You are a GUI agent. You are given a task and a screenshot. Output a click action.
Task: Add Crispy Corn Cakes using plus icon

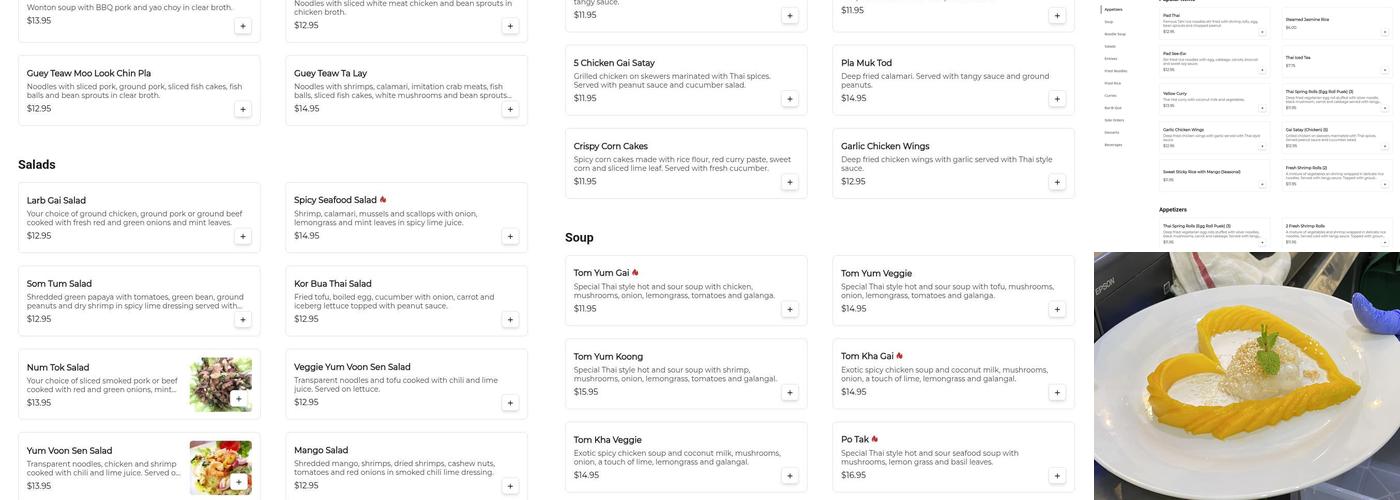[790, 183]
